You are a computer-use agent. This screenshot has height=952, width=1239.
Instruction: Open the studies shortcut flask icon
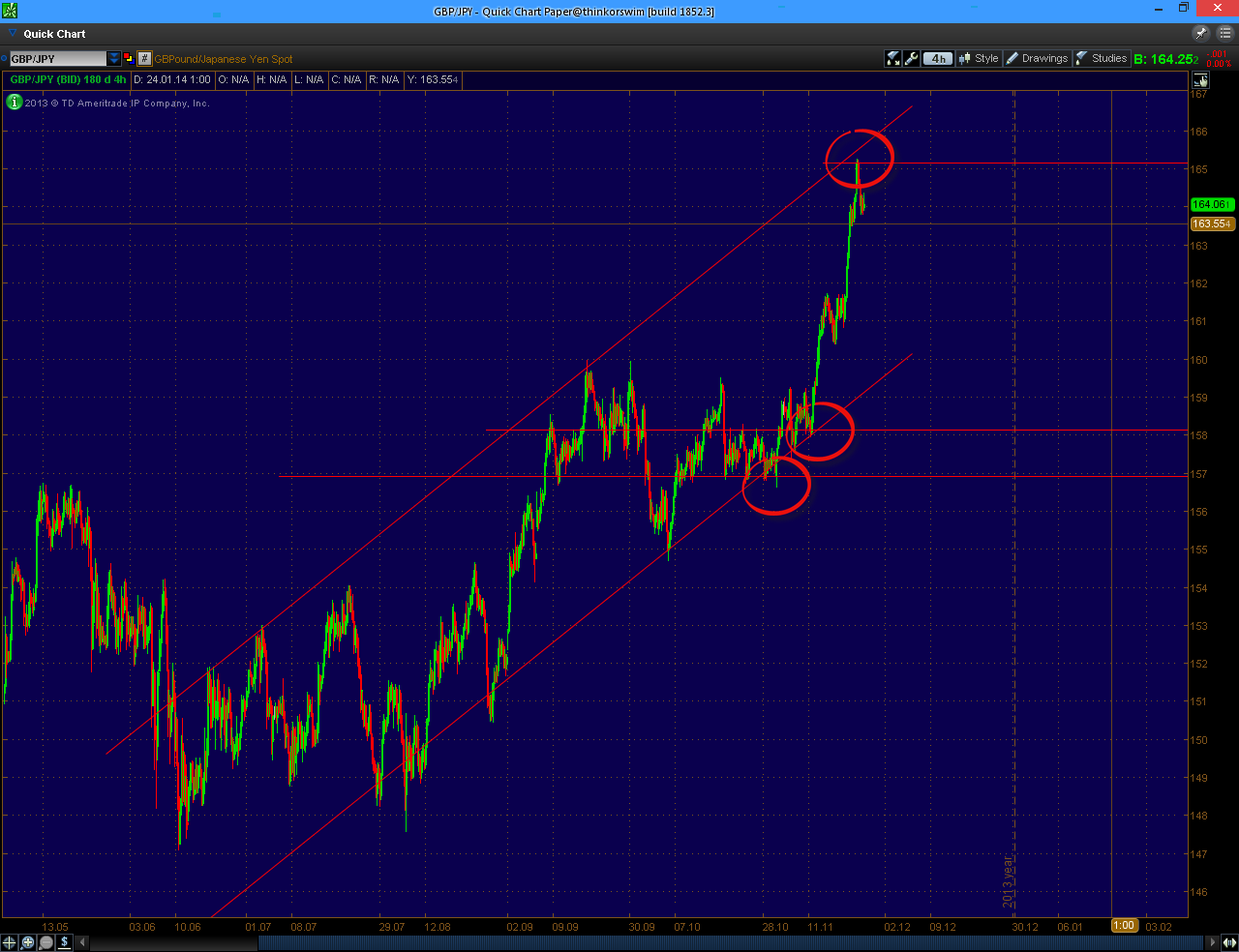[x=893, y=59]
